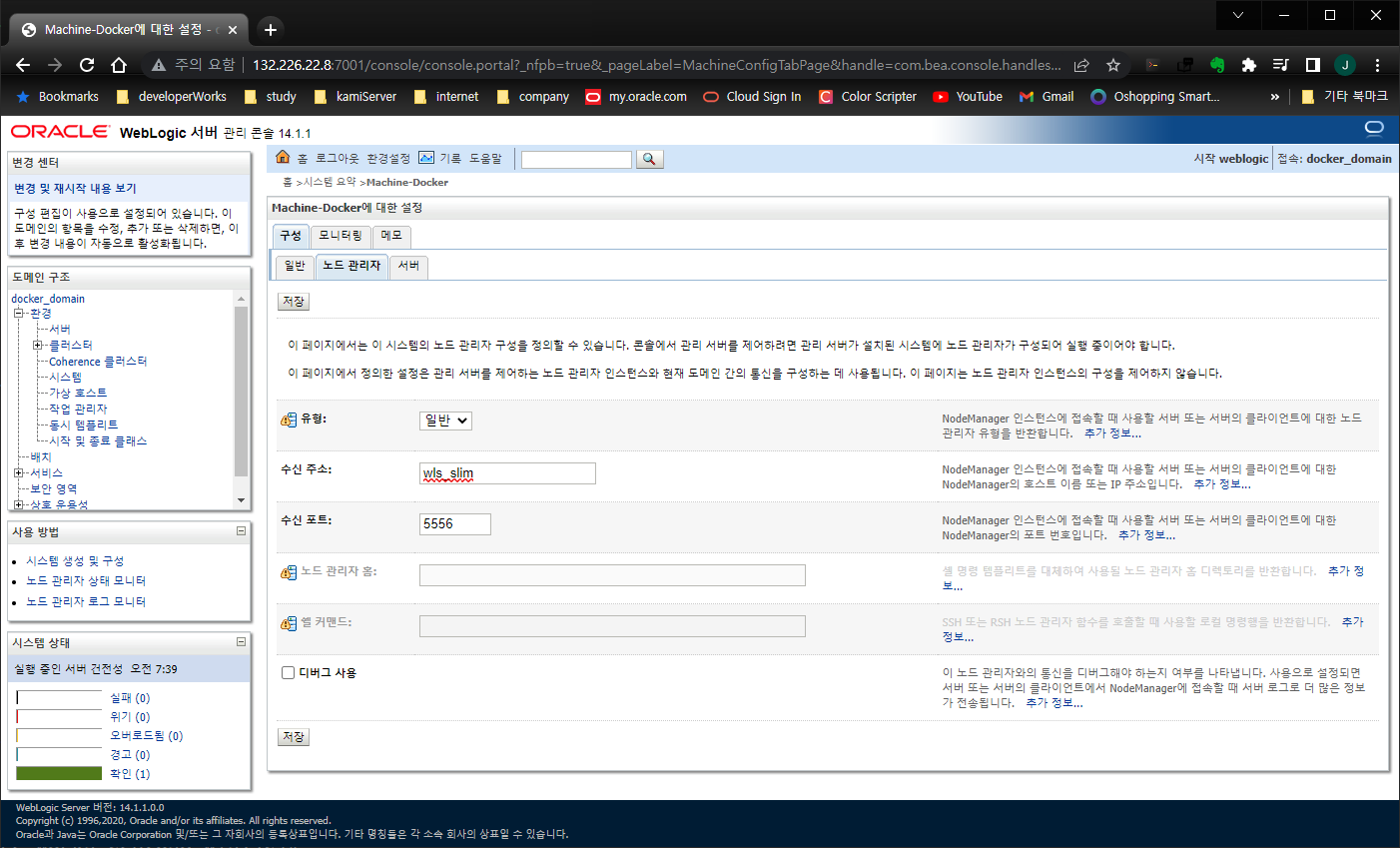Viewport: 1400px width, 848px height.
Task: Open the 가상 호스트 tree item
Action: 78,394
